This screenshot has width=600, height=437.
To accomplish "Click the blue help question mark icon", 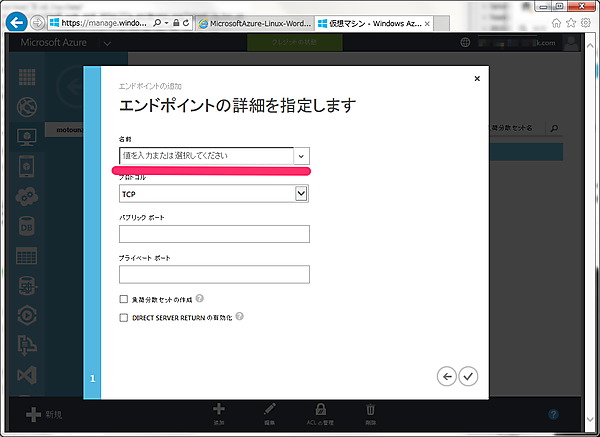I will 553,414.
